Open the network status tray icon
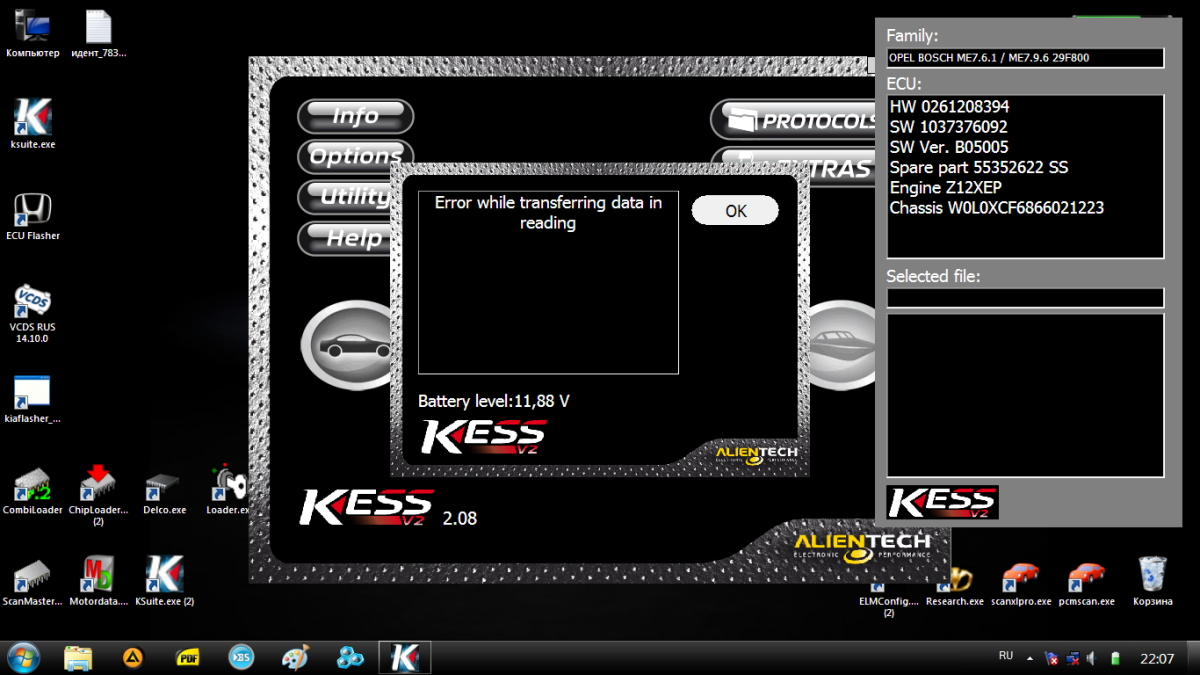This screenshot has width=1200, height=675. [x=1071, y=658]
